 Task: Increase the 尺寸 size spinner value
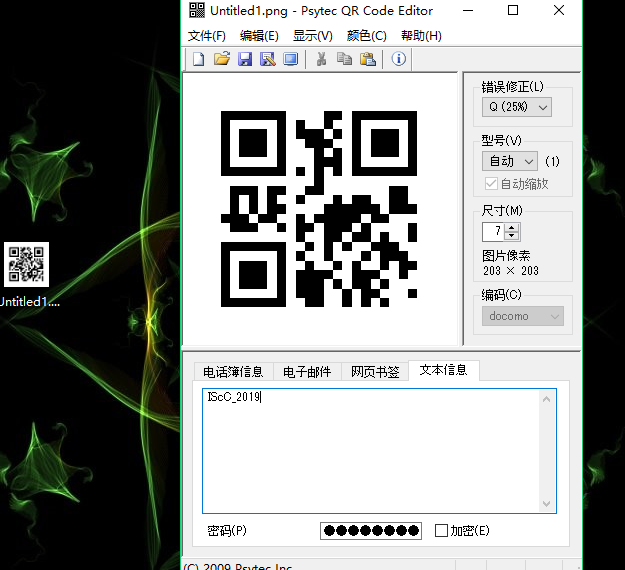(x=512, y=228)
